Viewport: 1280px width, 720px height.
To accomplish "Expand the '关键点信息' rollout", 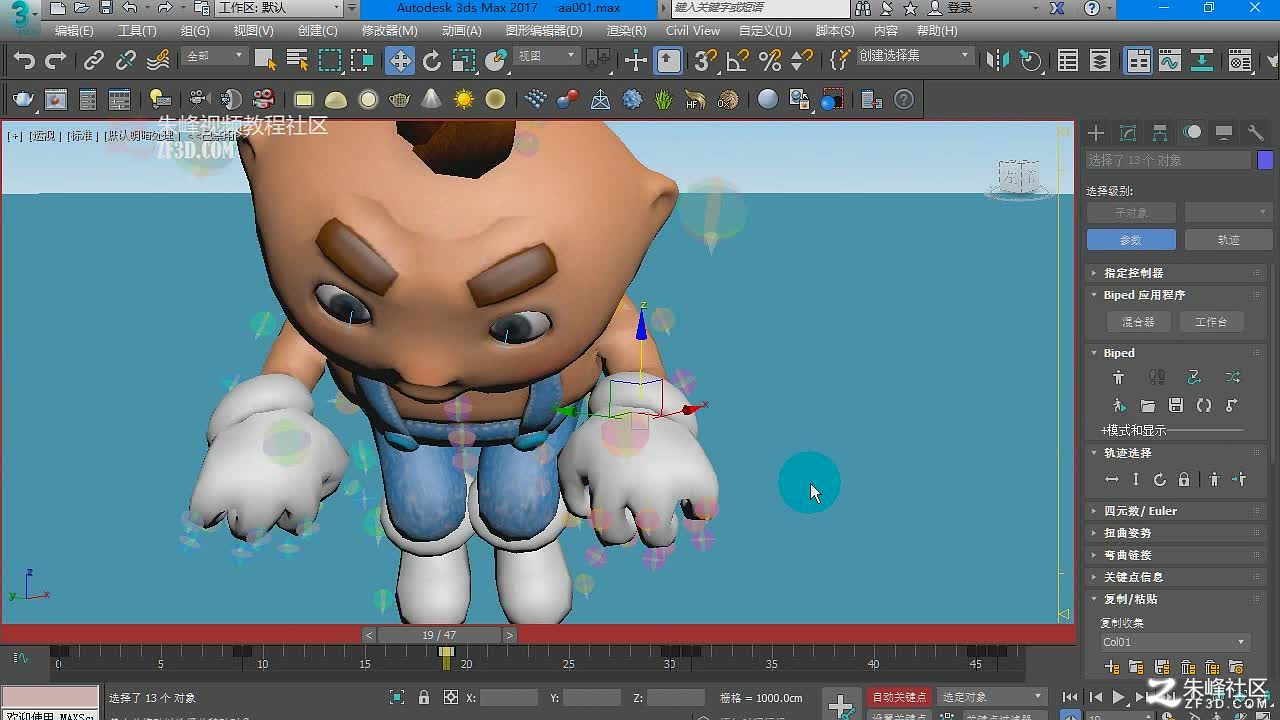I will [1176, 577].
